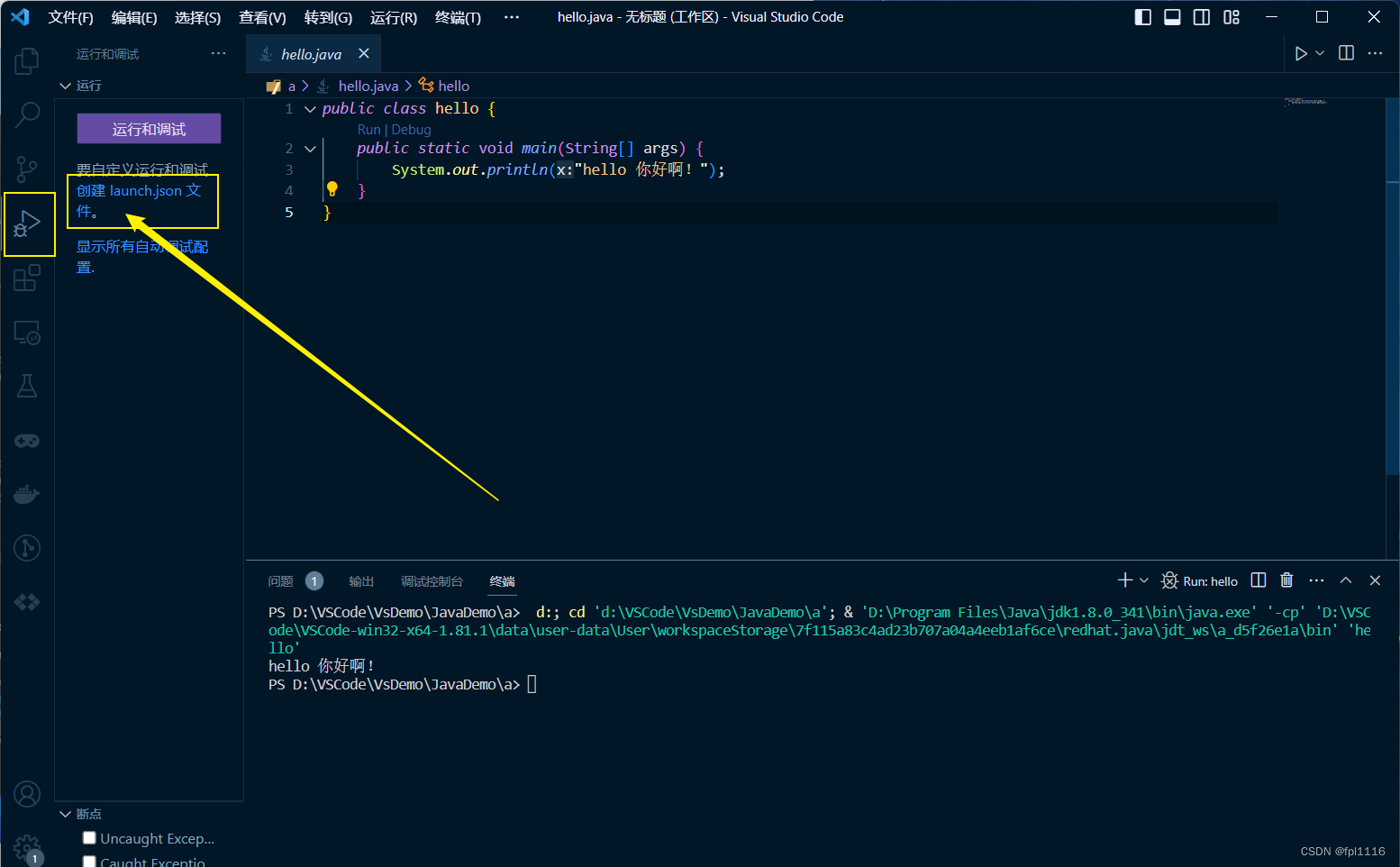This screenshot has width=1400, height=867.
Task: Kill the active terminal via trash icon
Action: 1286,580
